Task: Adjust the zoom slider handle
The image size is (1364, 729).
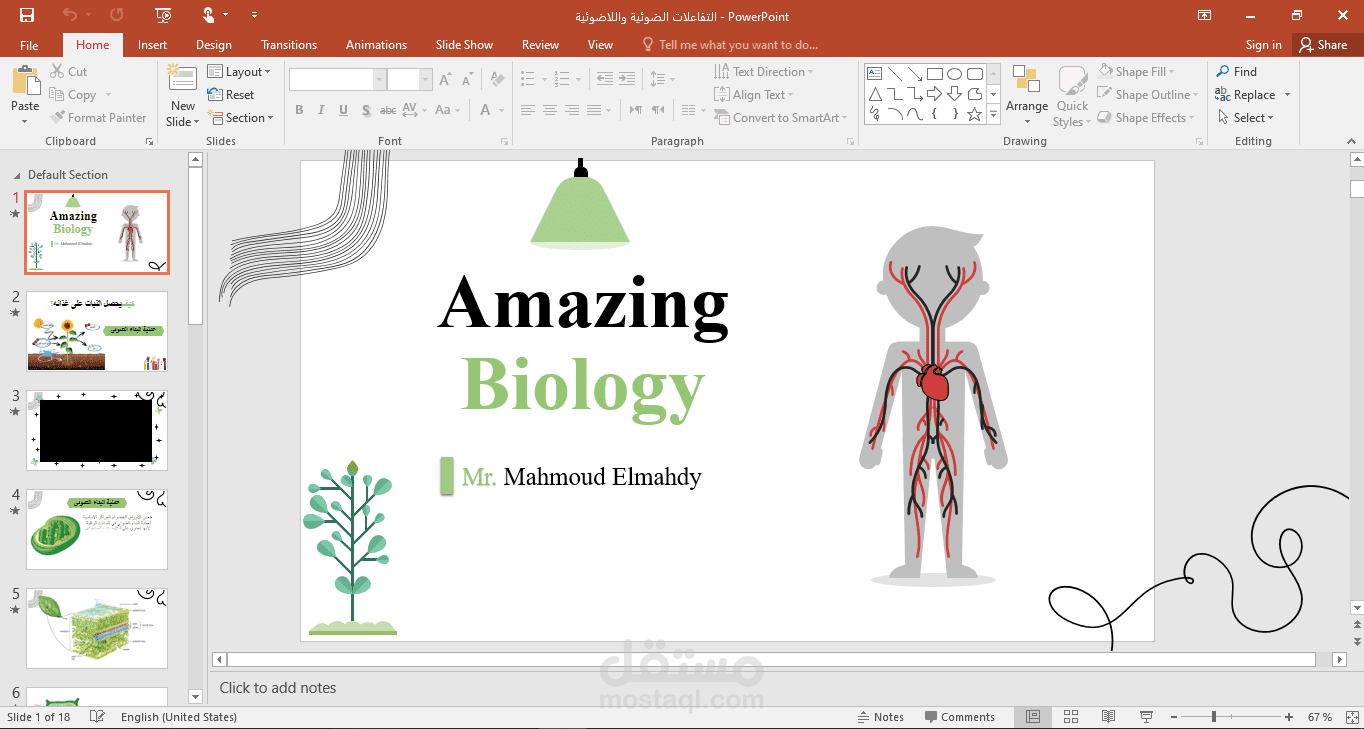Action: (1213, 717)
